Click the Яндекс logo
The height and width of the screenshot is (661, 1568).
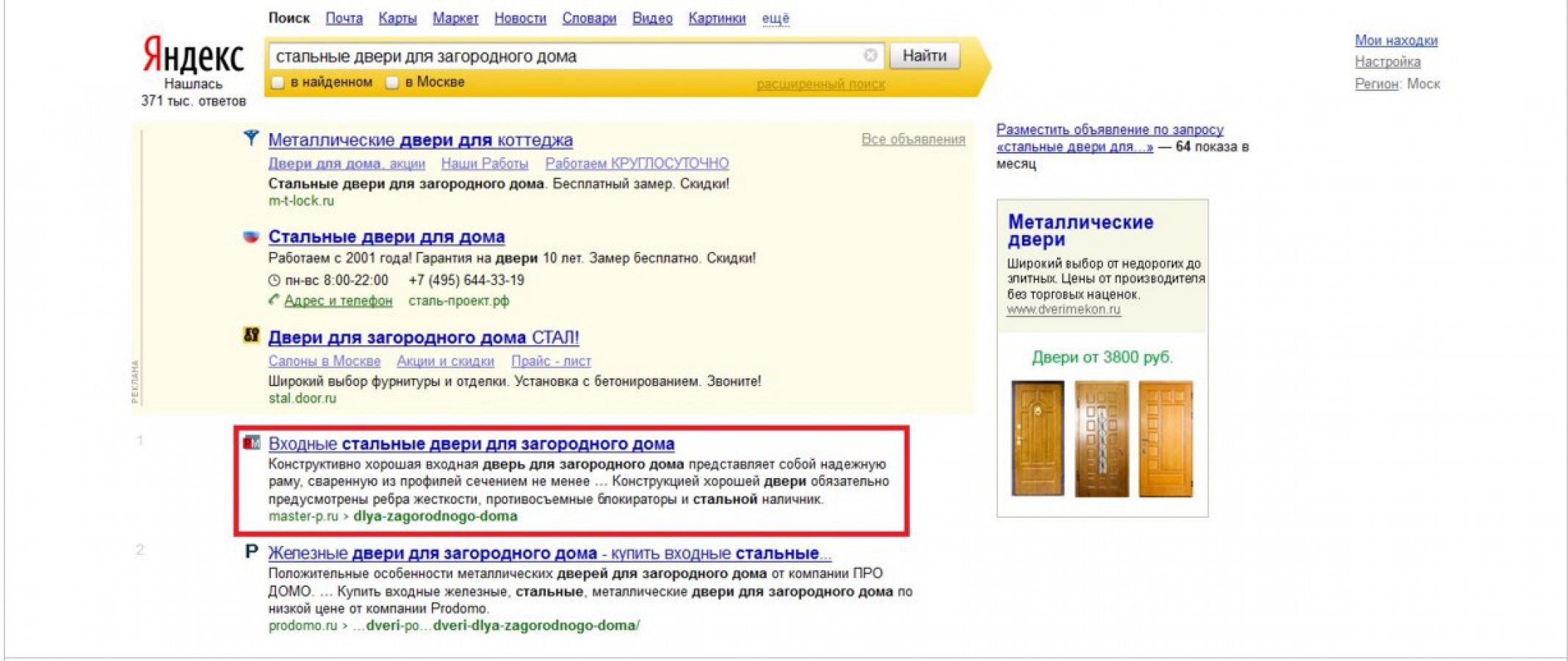click(x=193, y=55)
